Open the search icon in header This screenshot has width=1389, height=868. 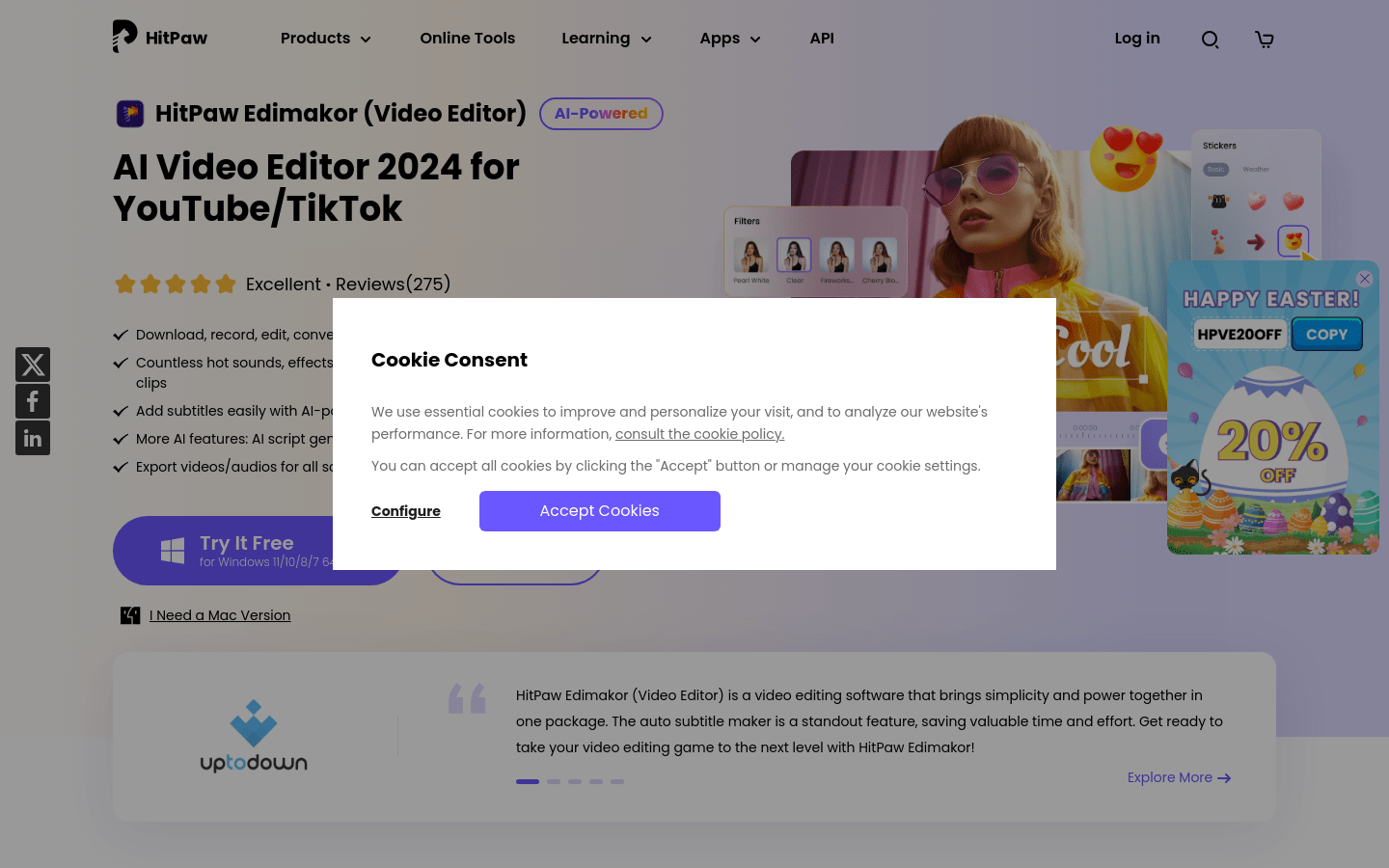pyautogui.click(x=1210, y=40)
